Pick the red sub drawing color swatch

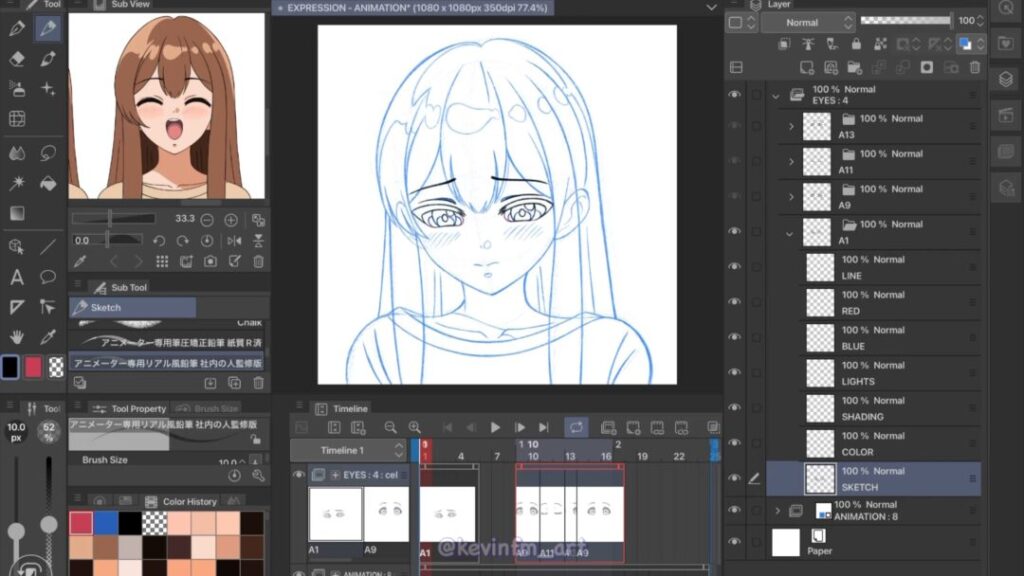[x=33, y=367]
